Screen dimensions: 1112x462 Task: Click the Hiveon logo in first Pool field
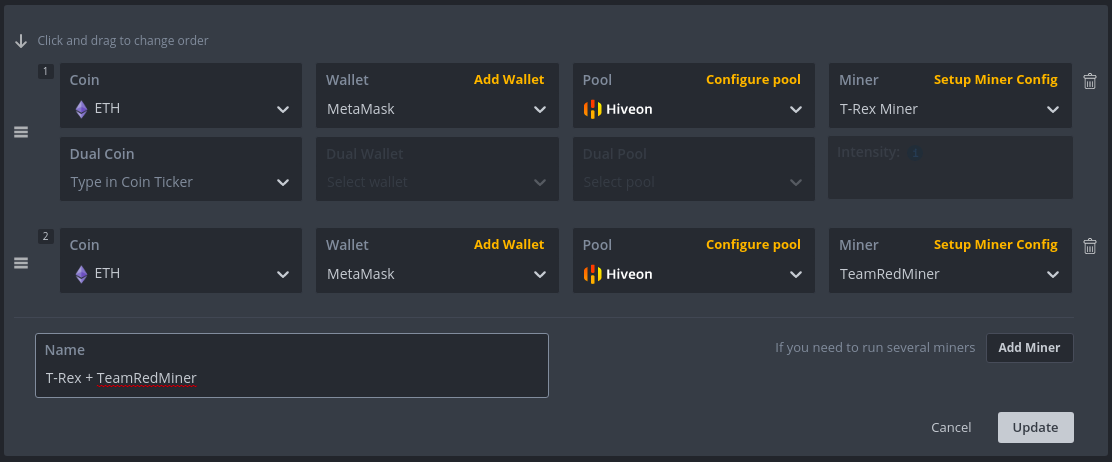click(592, 109)
